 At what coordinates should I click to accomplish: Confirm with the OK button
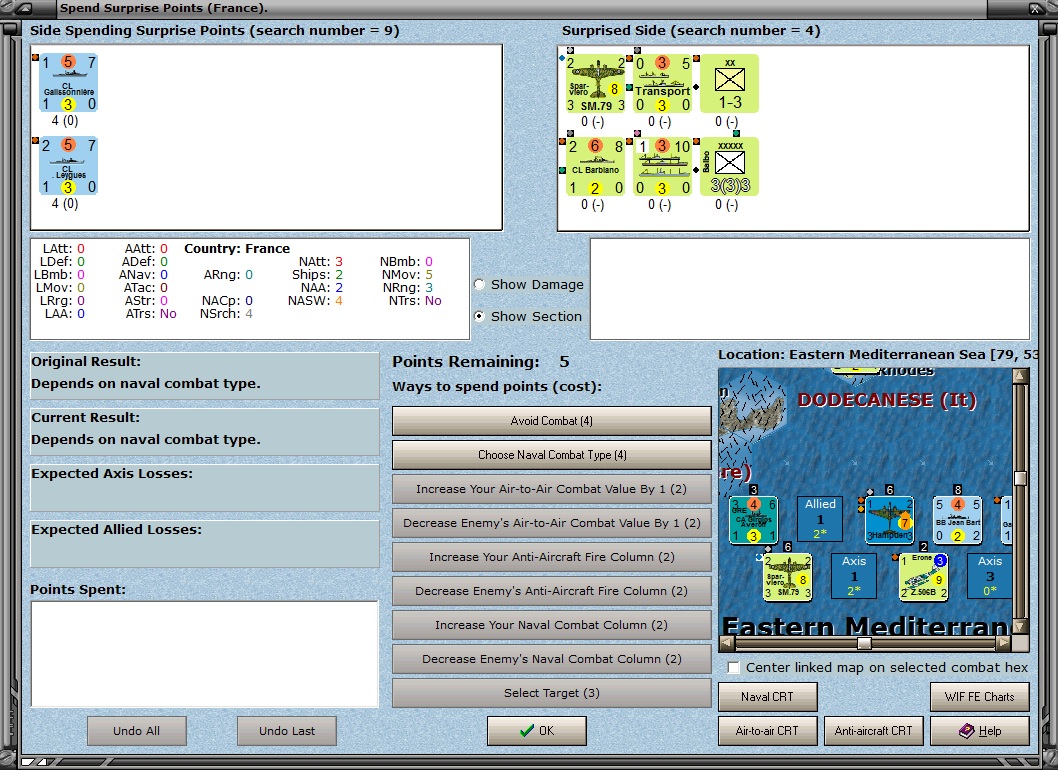[536, 731]
